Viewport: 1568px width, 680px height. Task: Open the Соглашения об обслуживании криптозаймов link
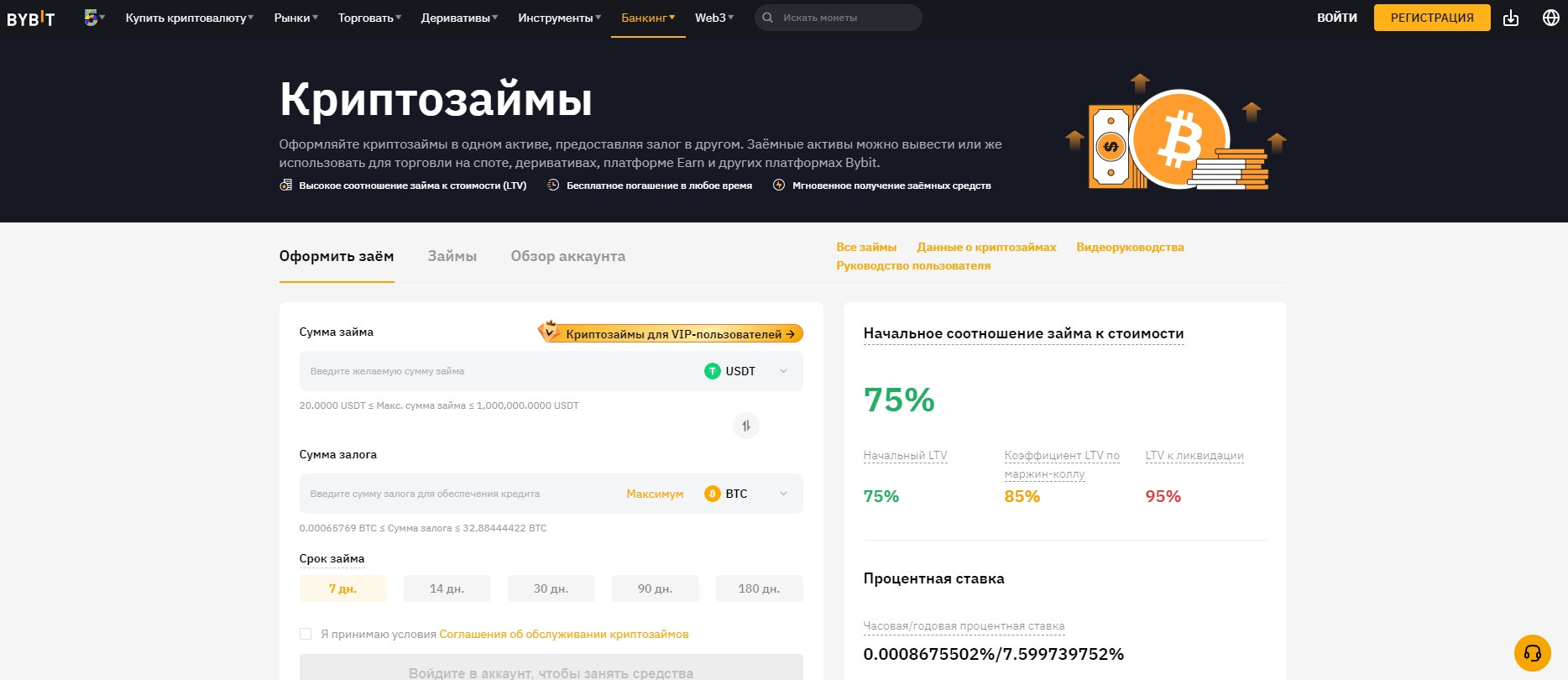[564, 634]
